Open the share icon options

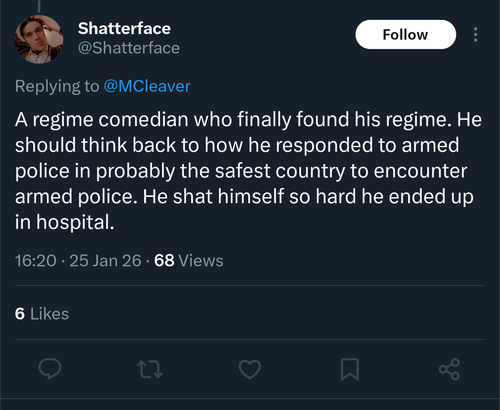(449, 369)
